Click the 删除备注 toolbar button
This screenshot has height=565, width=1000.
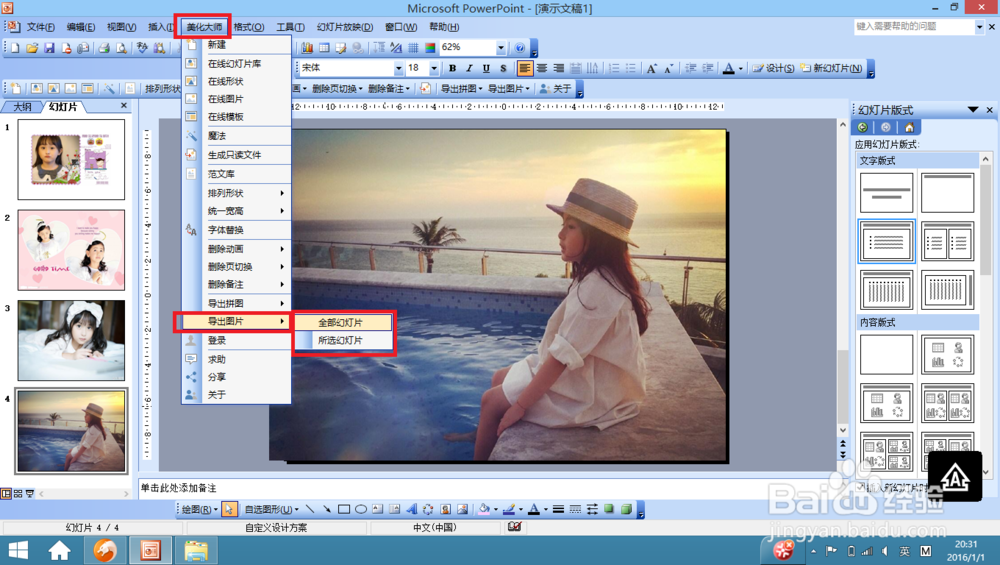pos(389,89)
